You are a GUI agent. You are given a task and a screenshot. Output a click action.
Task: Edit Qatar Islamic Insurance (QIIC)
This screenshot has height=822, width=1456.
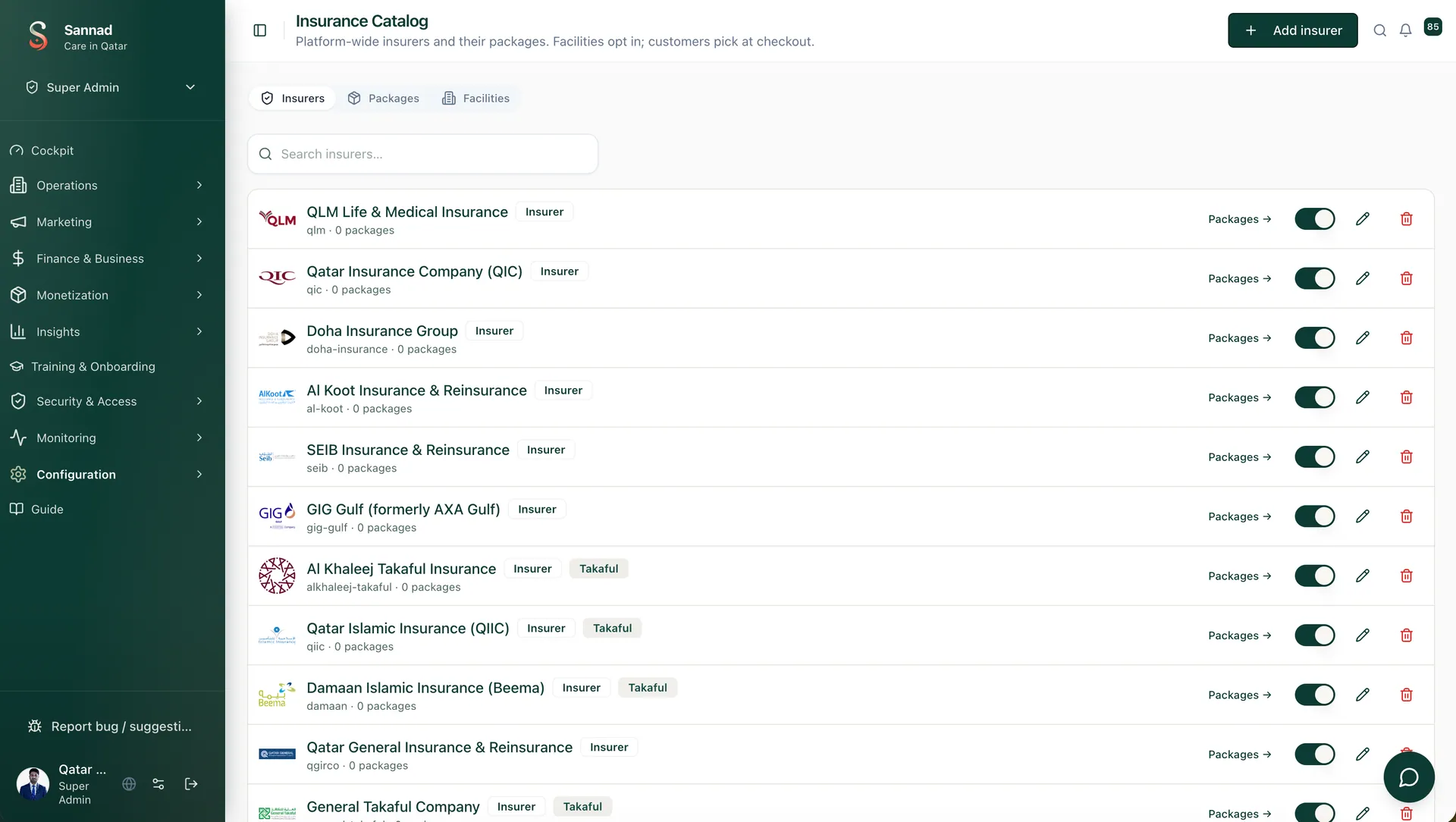click(x=1363, y=635)
